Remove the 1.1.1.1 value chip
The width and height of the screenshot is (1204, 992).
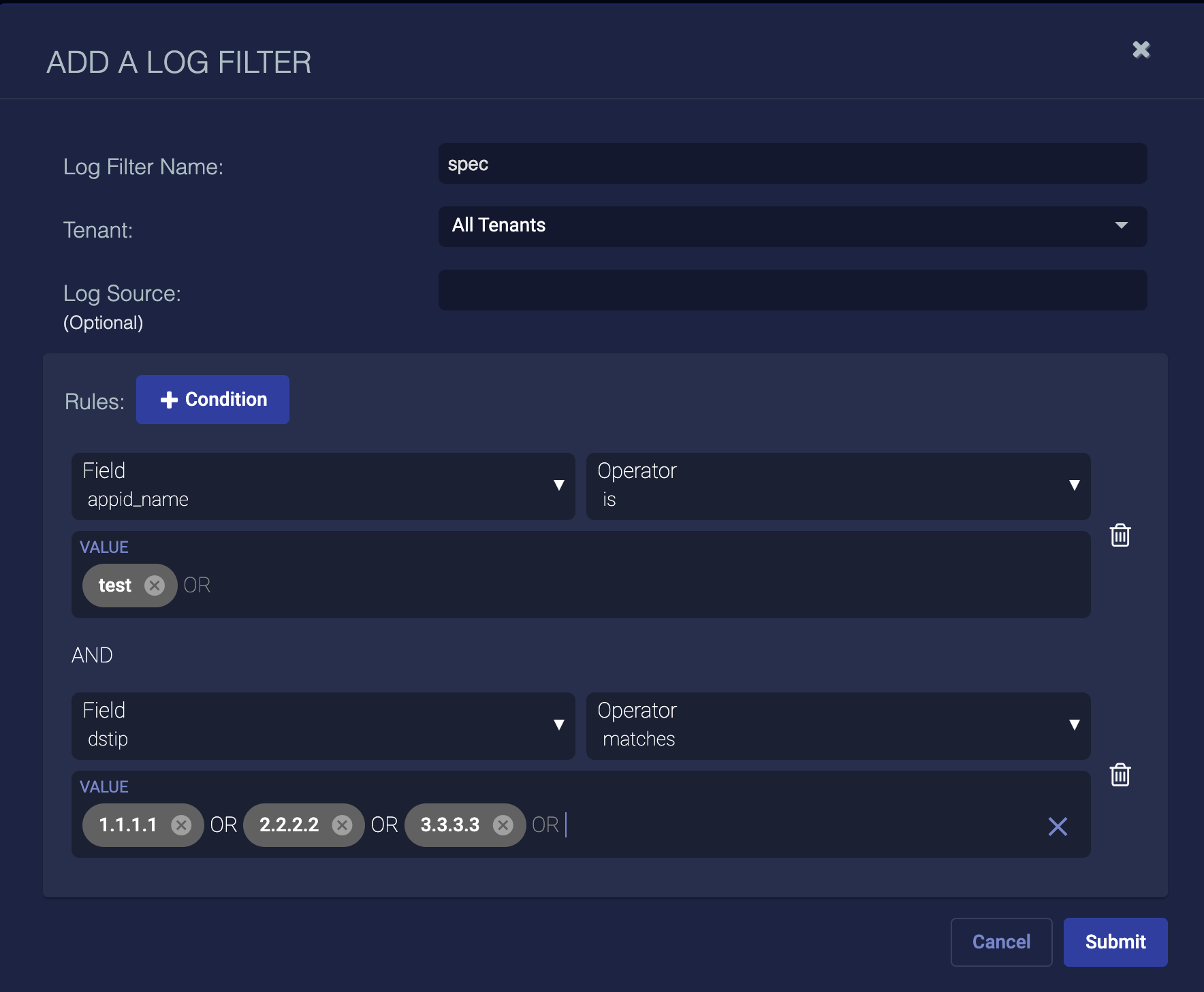(x=181, y=825)
